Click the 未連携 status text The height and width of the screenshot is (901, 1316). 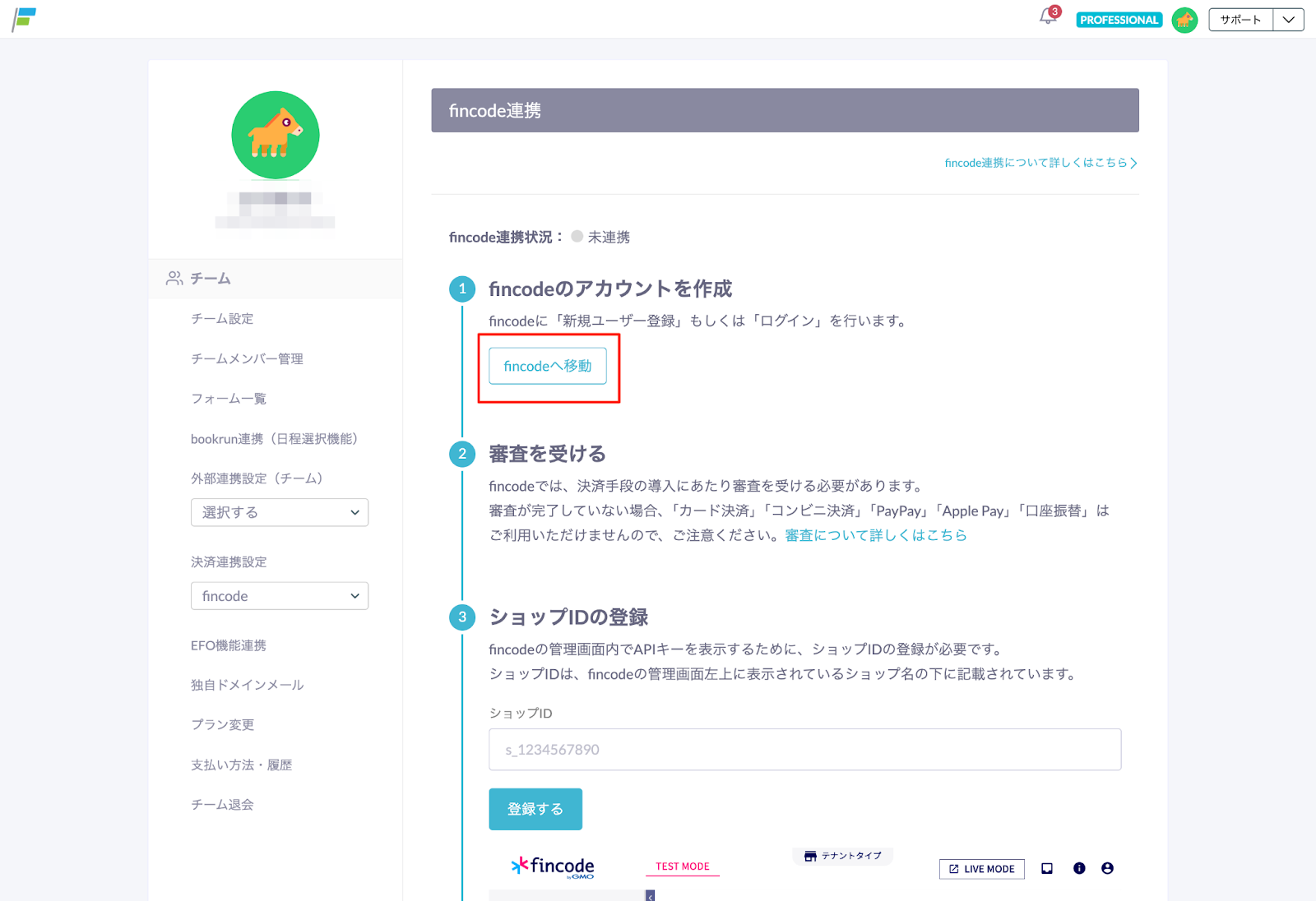[609, 238]
